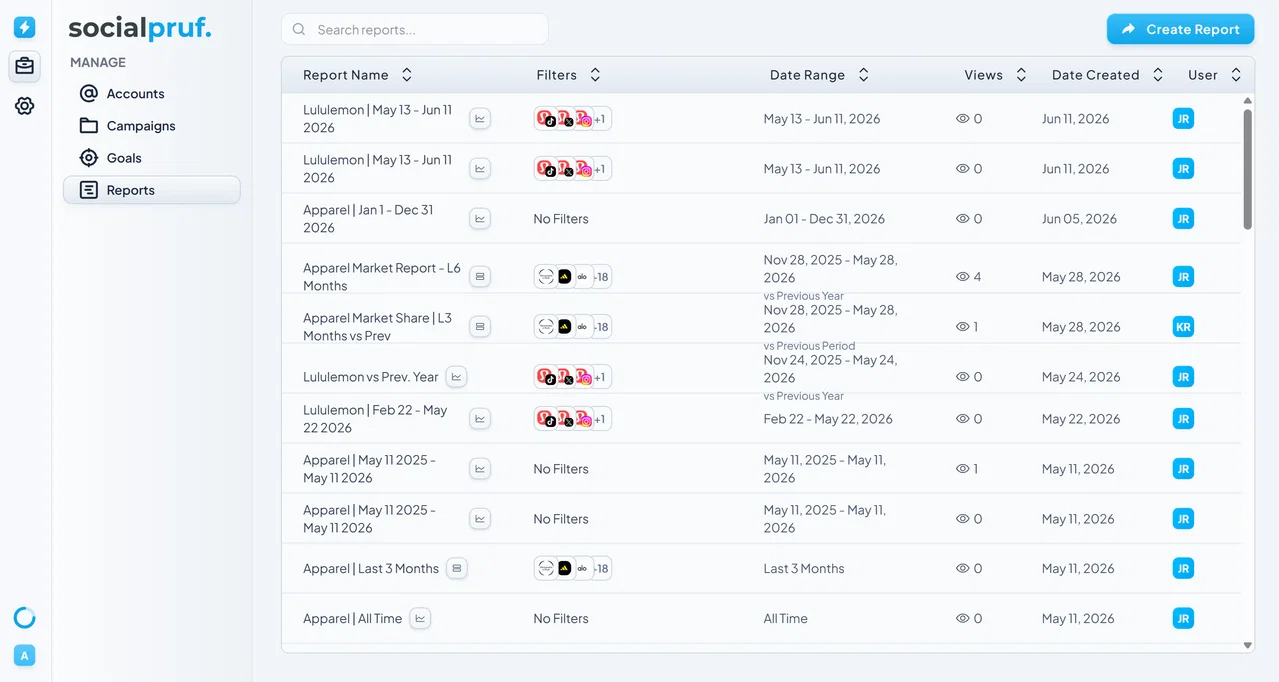This screenshot has height=682, width=1279.
Task: Click the Create Report button
Action: [x=1180, y=29]
